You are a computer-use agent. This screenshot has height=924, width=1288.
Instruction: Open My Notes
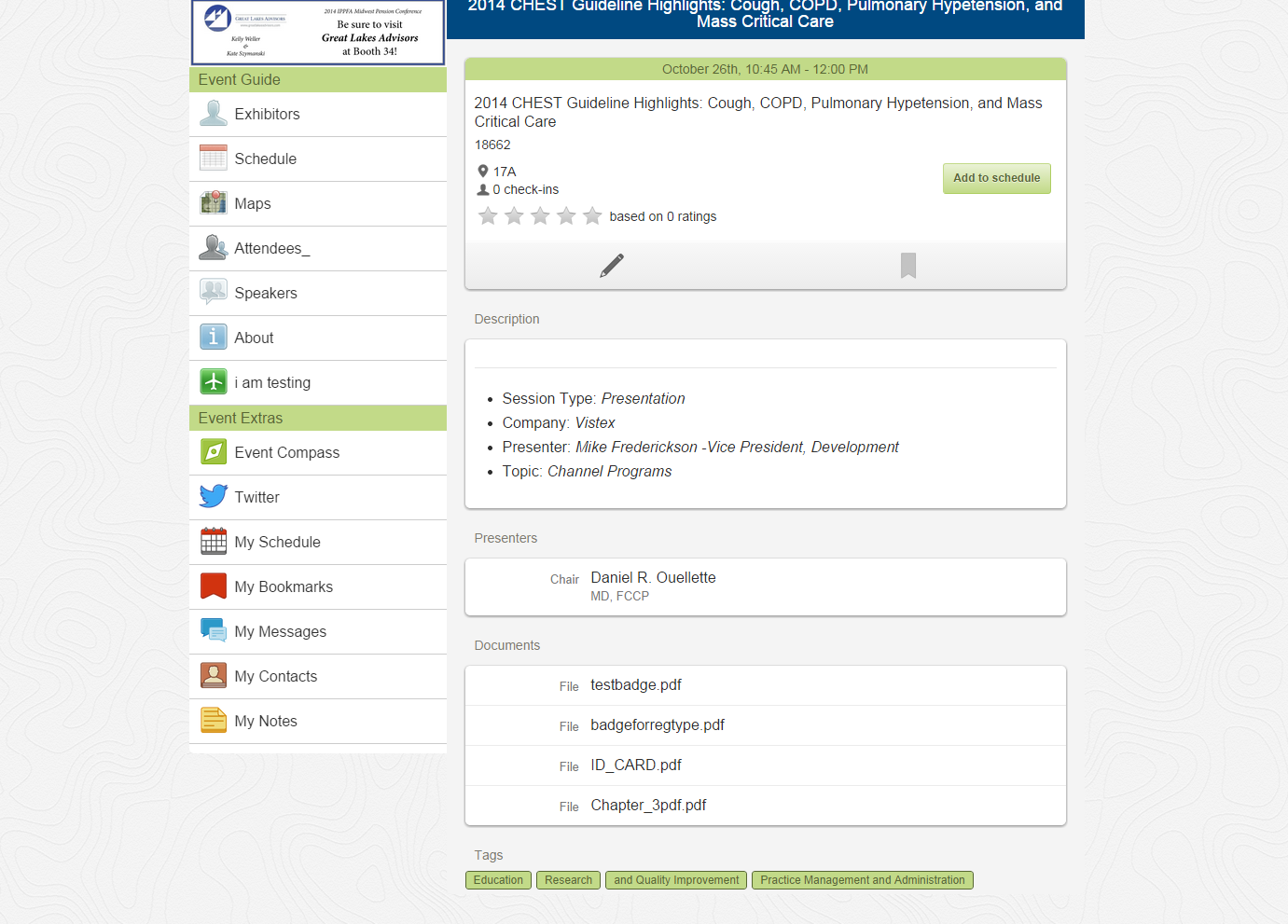coord(318,722)
